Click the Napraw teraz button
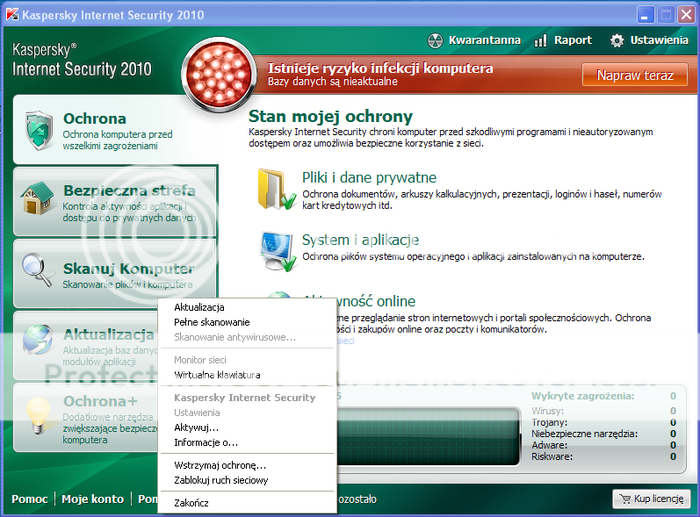Image resolution: width=700 pixels, height=517 pixels. 635,75
